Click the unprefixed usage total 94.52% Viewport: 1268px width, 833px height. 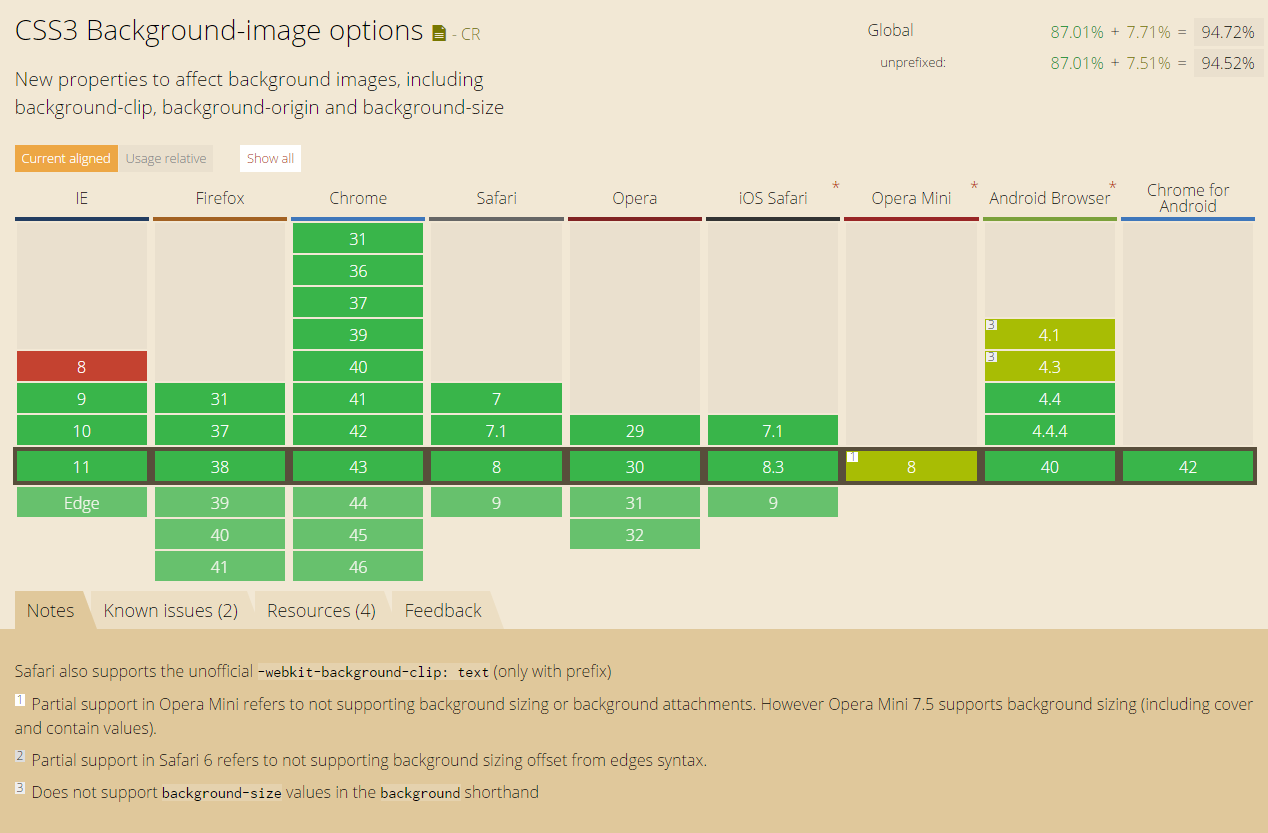(1228, 63)
